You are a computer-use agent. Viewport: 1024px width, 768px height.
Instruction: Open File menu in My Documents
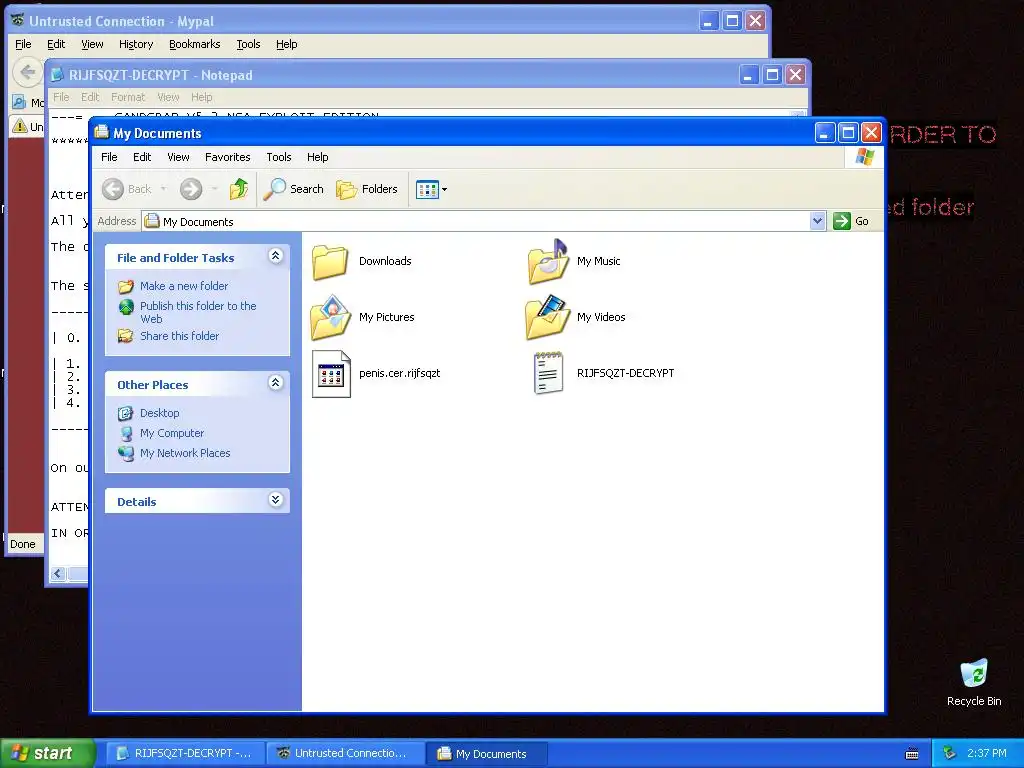tap(109, 157)
